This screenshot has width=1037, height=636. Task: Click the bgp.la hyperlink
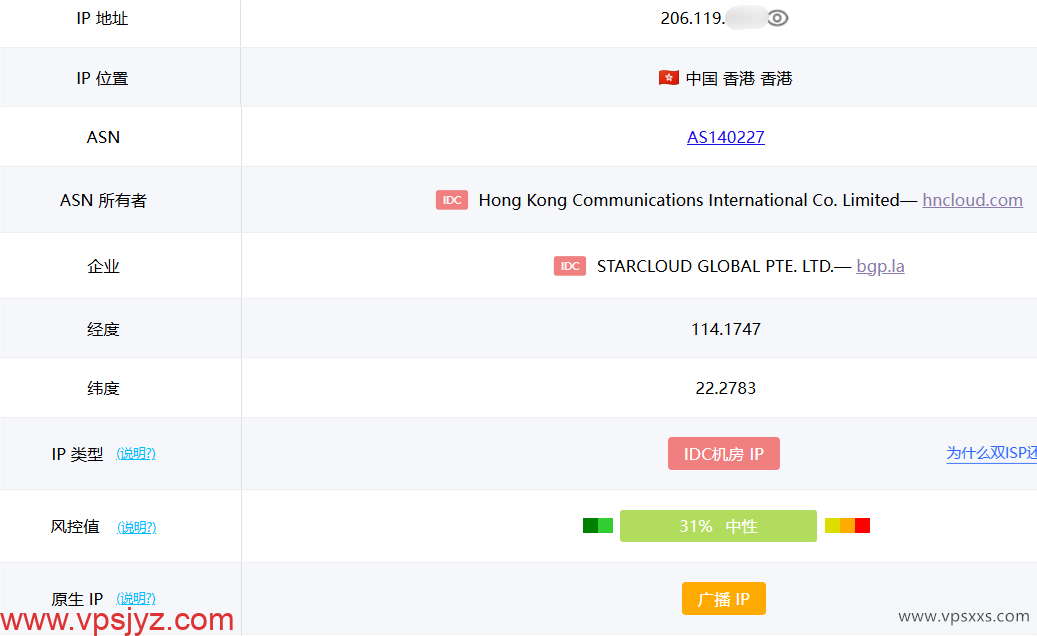880,266
